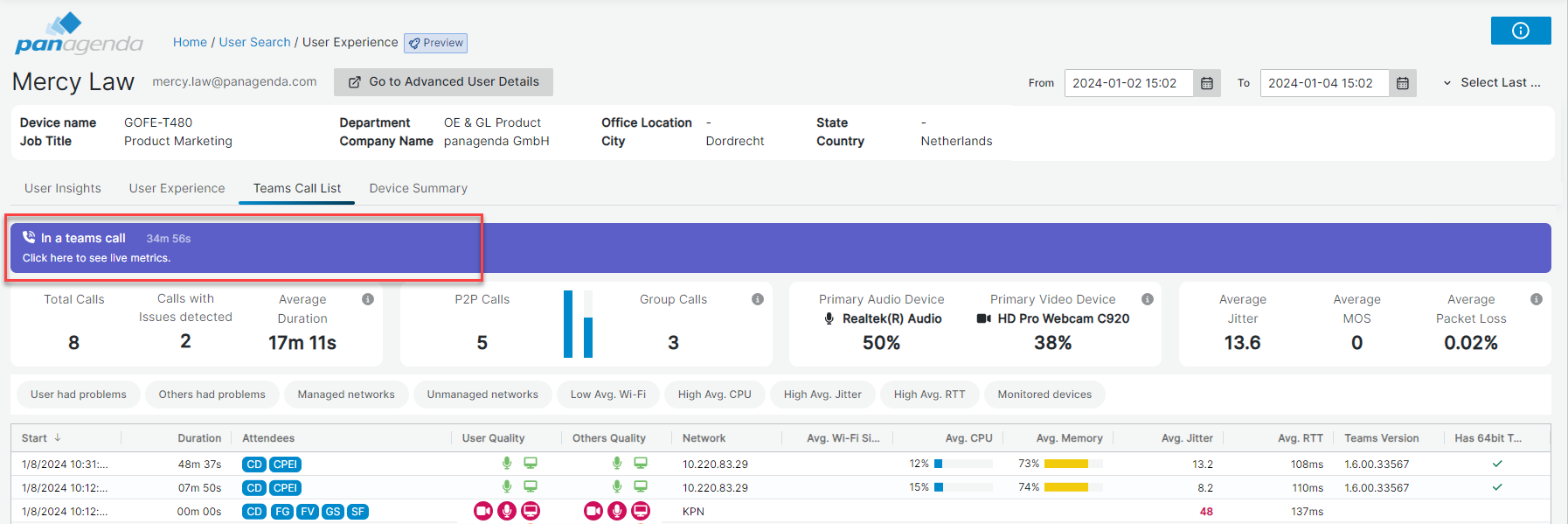Viewport: 1568px width, 524px height.
Task: Toggle the High Avg. RTT filter
Action: 930,395
